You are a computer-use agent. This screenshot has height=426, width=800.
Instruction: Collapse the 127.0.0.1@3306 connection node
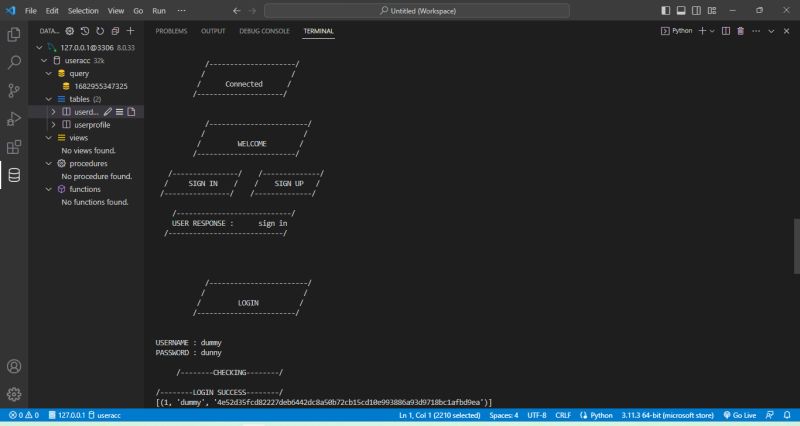coord(39,47)
